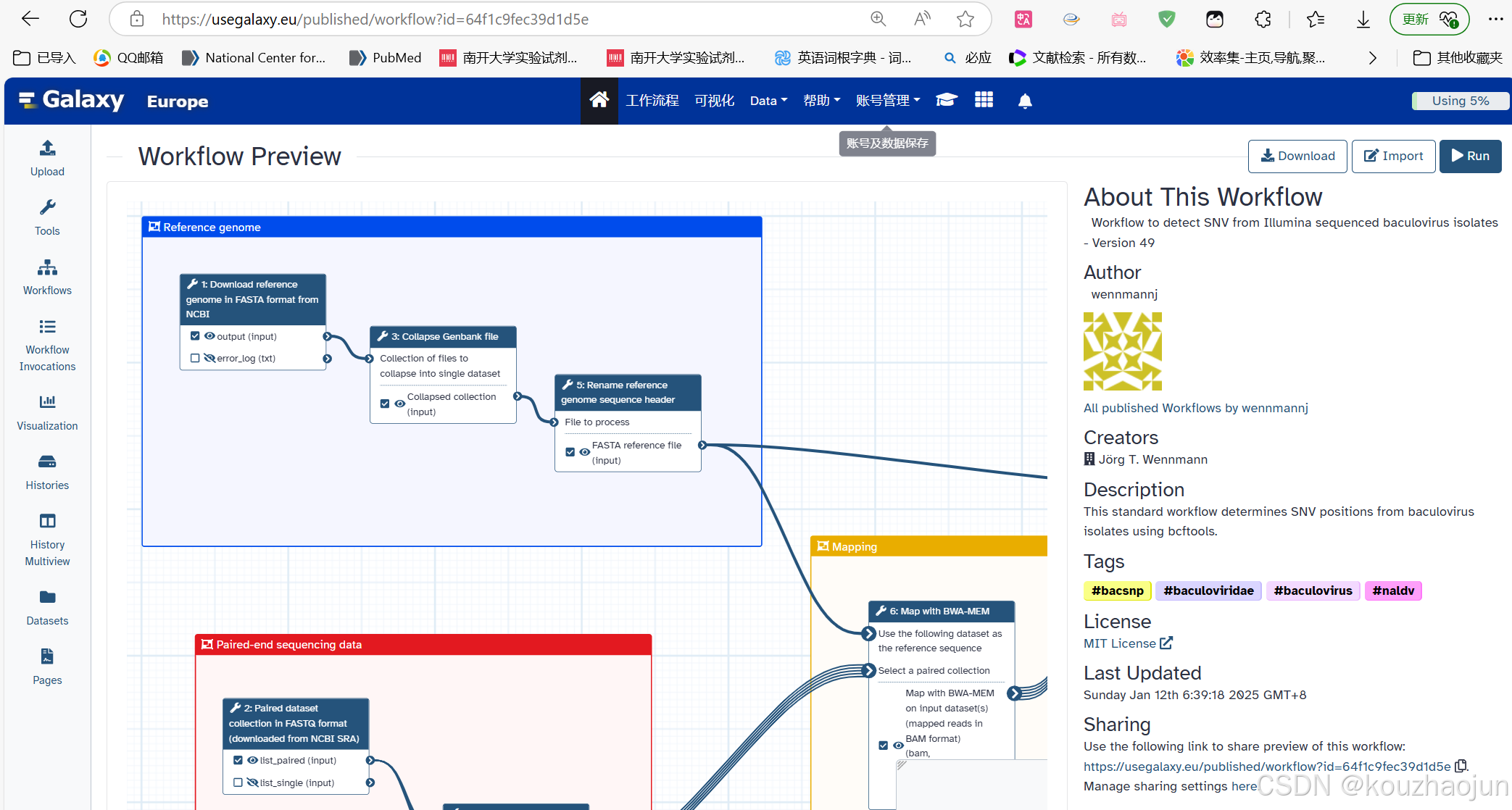
Task: Copy the sharing link via clipboard icon
Action: 1461,766
